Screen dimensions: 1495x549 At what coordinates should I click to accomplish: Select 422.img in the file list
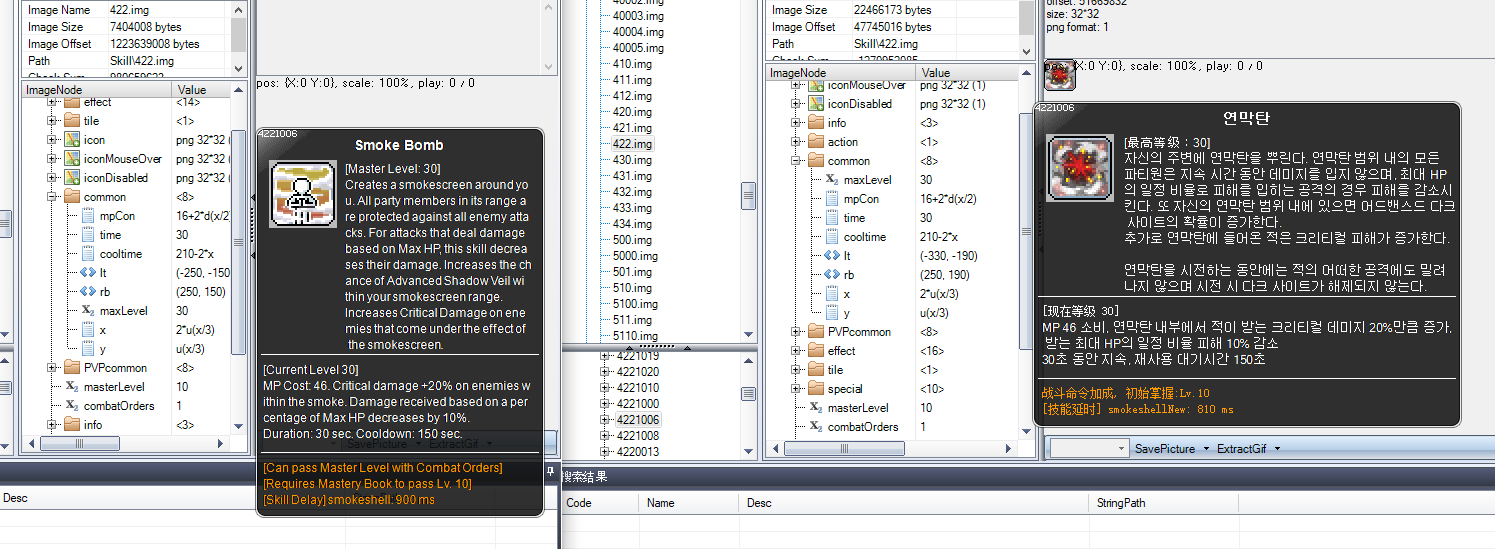(x=632, y=144)
